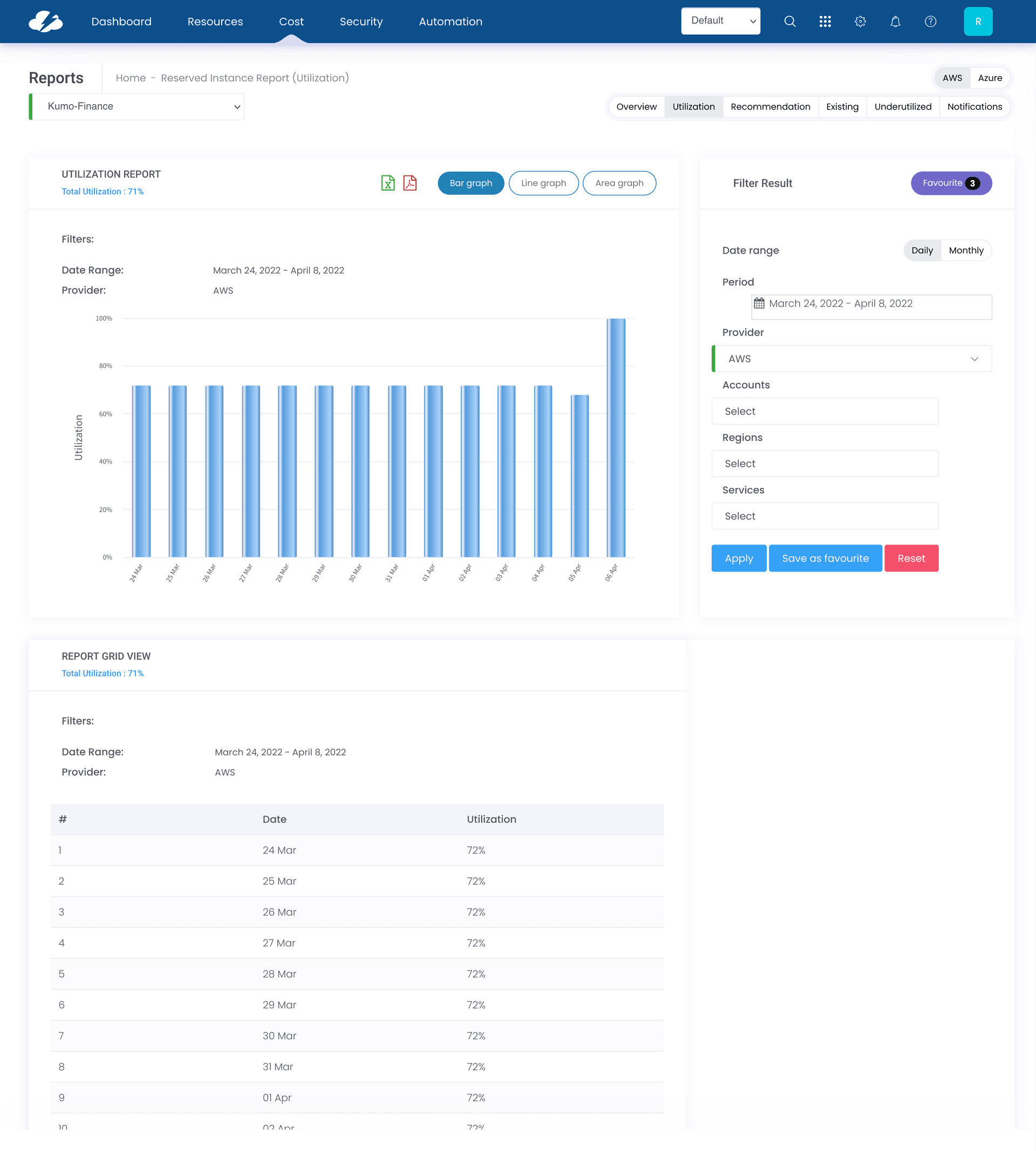
Task: Export the utilization report as Excel
Action: pyautogui.click(x=387, y=183)
